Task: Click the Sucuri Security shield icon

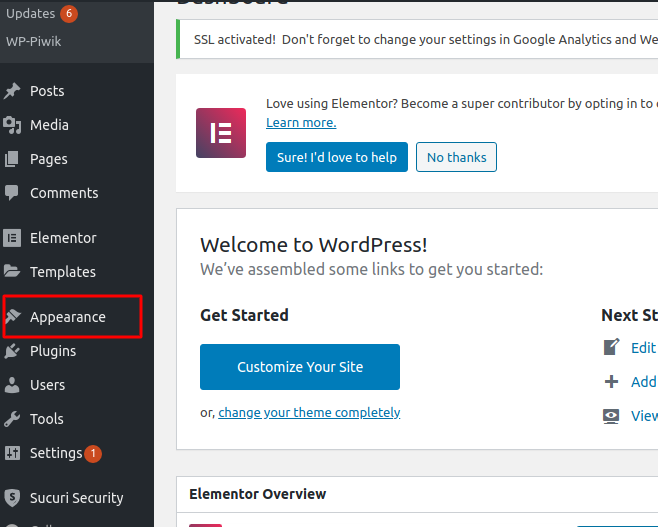Action: 12,498
